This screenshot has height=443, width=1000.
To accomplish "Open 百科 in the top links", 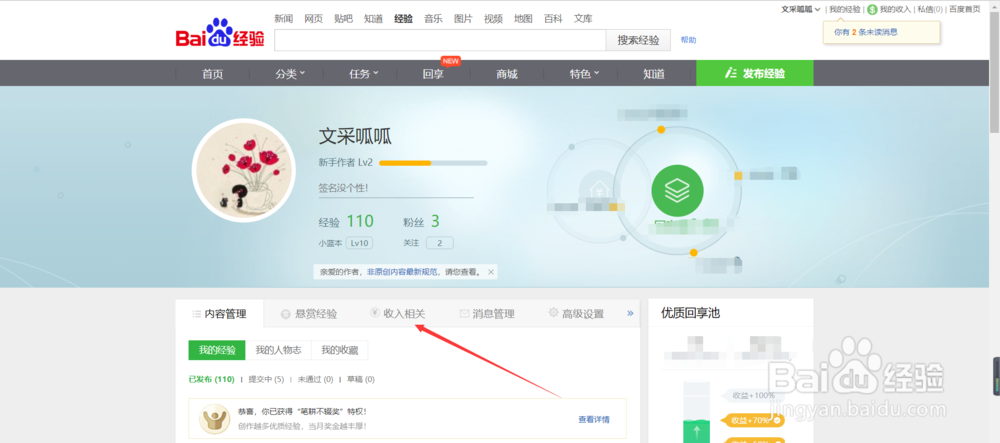I will click(x=553, y=18).
